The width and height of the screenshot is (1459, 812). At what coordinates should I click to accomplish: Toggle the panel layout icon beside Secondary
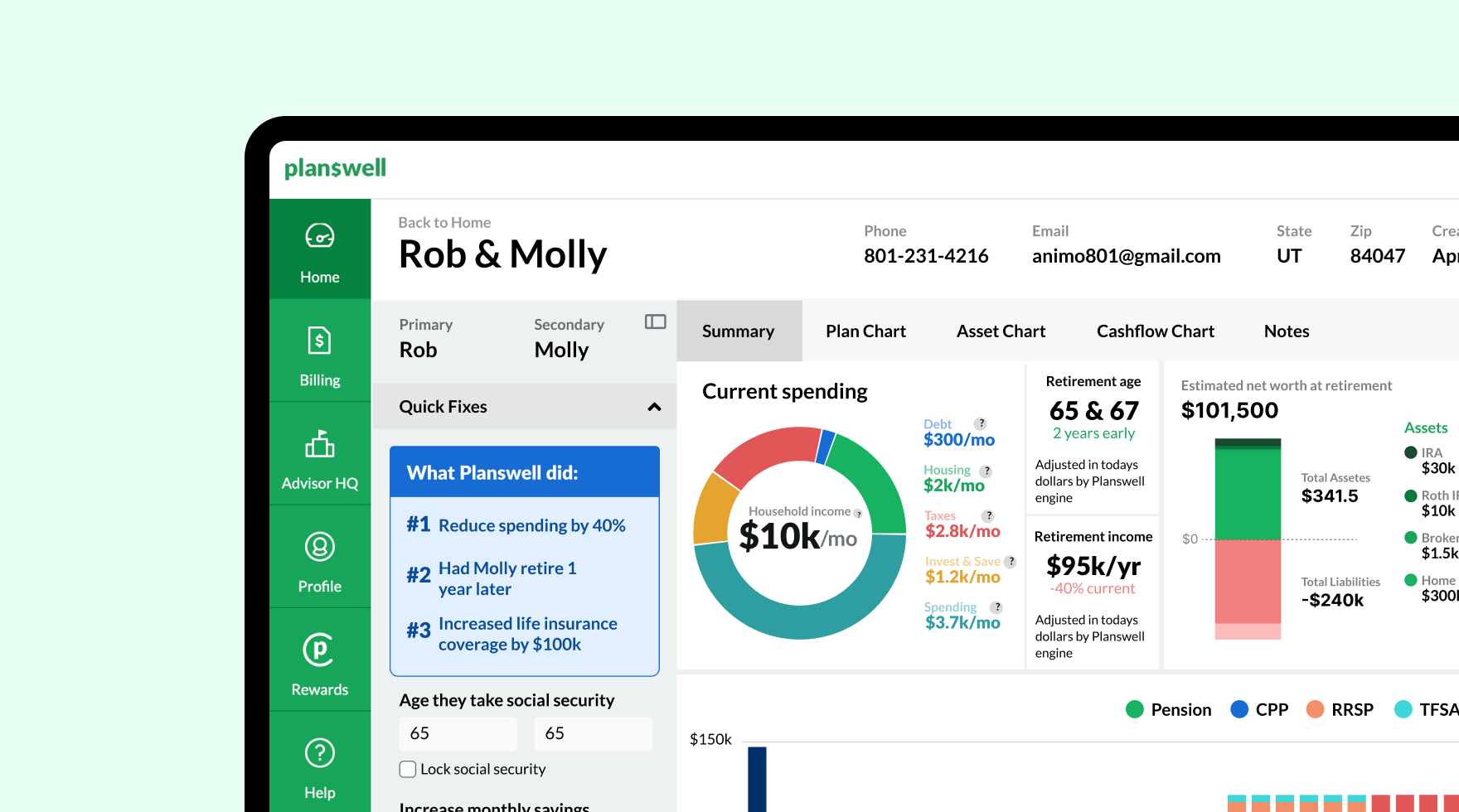[656, 321]
